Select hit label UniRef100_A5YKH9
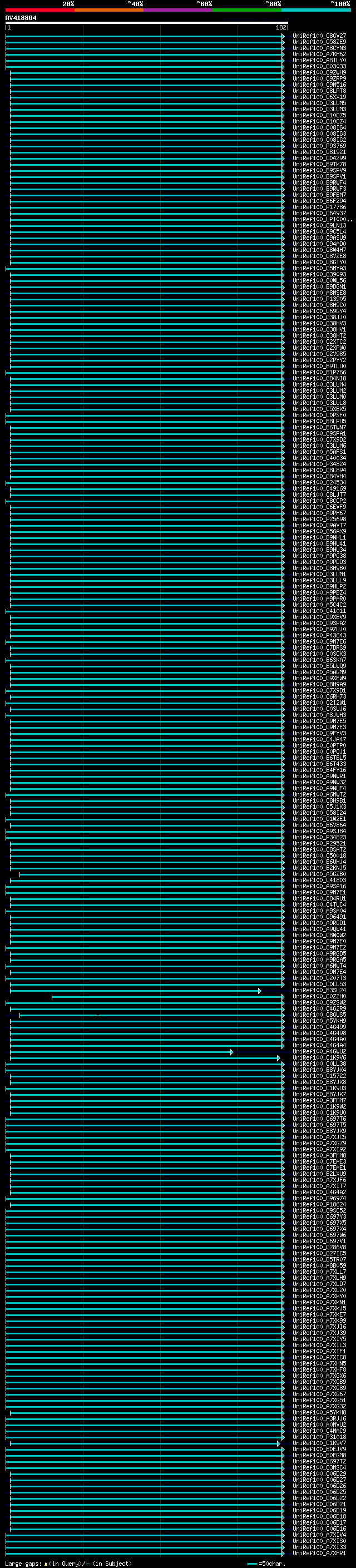 [x=319, y=1021]
